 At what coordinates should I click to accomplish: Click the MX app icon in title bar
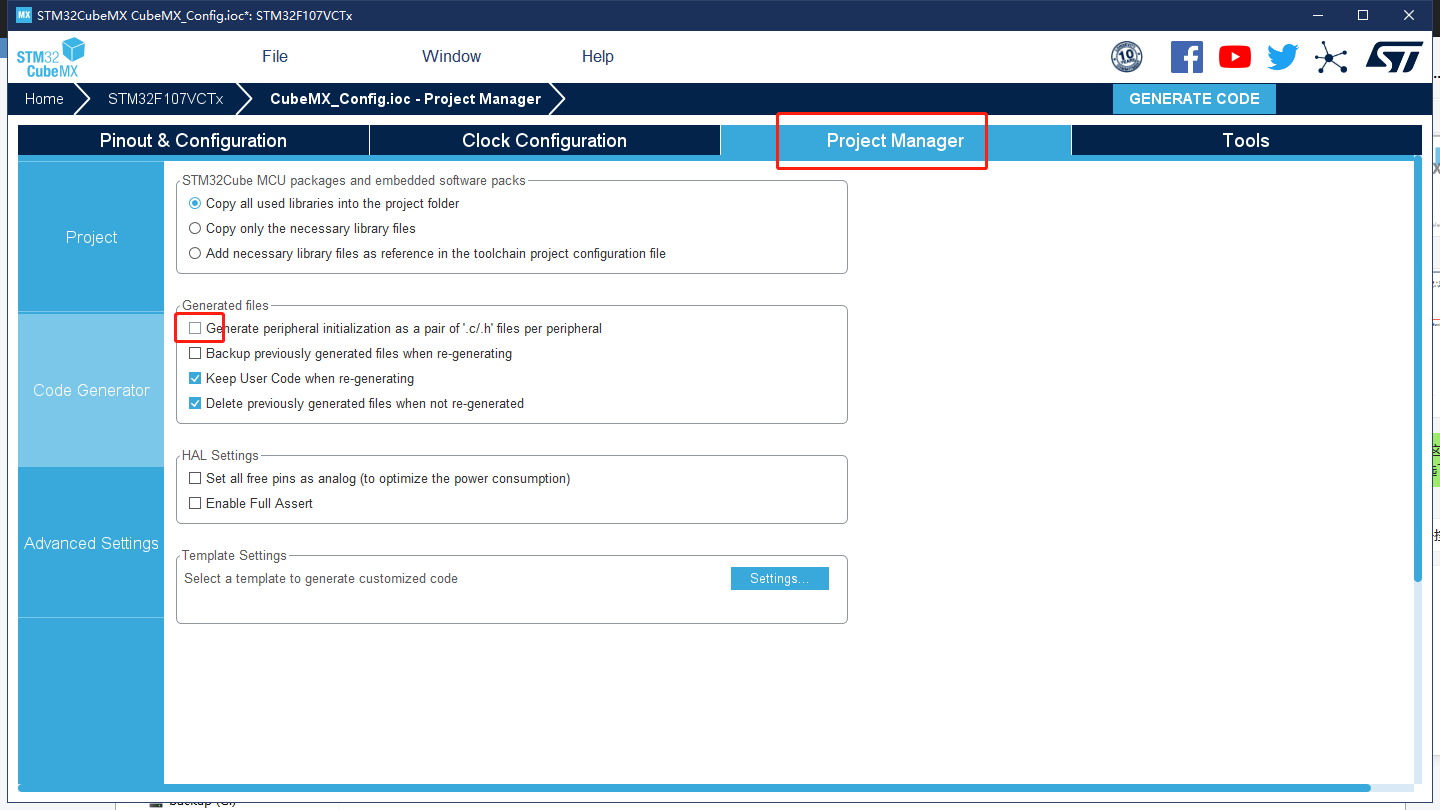point(24,15)
